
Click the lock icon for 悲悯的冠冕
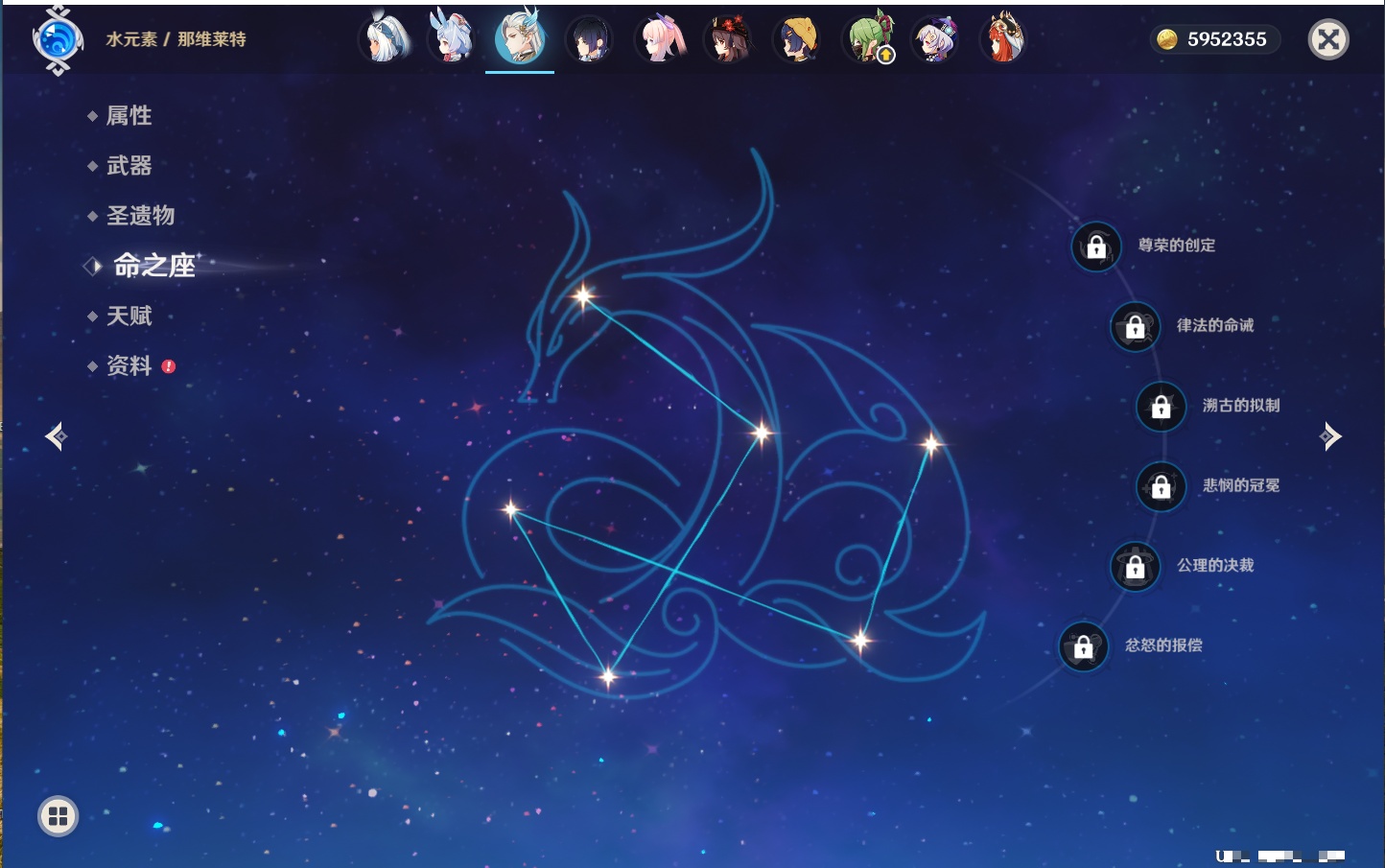click(1161, 486)
